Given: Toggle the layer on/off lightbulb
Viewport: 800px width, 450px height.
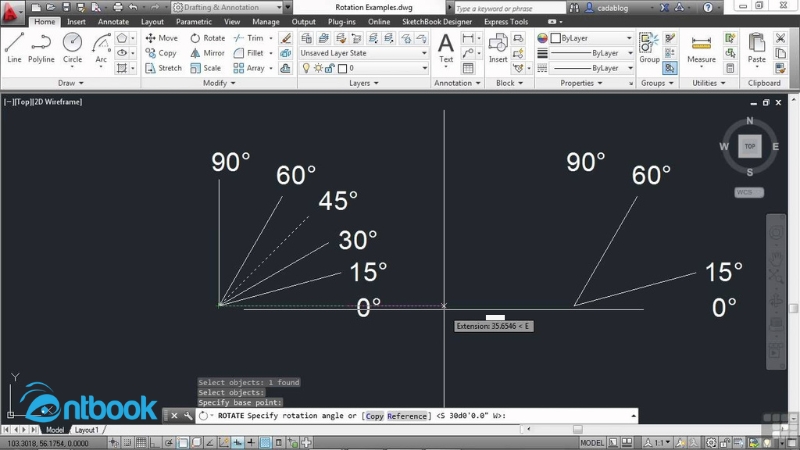Looking at the screenshot, I should coord(306,68).
